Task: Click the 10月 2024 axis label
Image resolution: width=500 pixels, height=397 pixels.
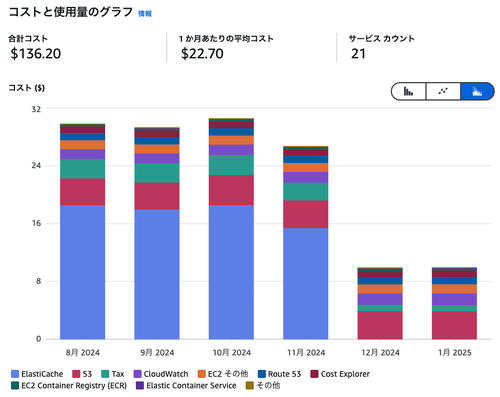Action: click(x=231, y=353)
